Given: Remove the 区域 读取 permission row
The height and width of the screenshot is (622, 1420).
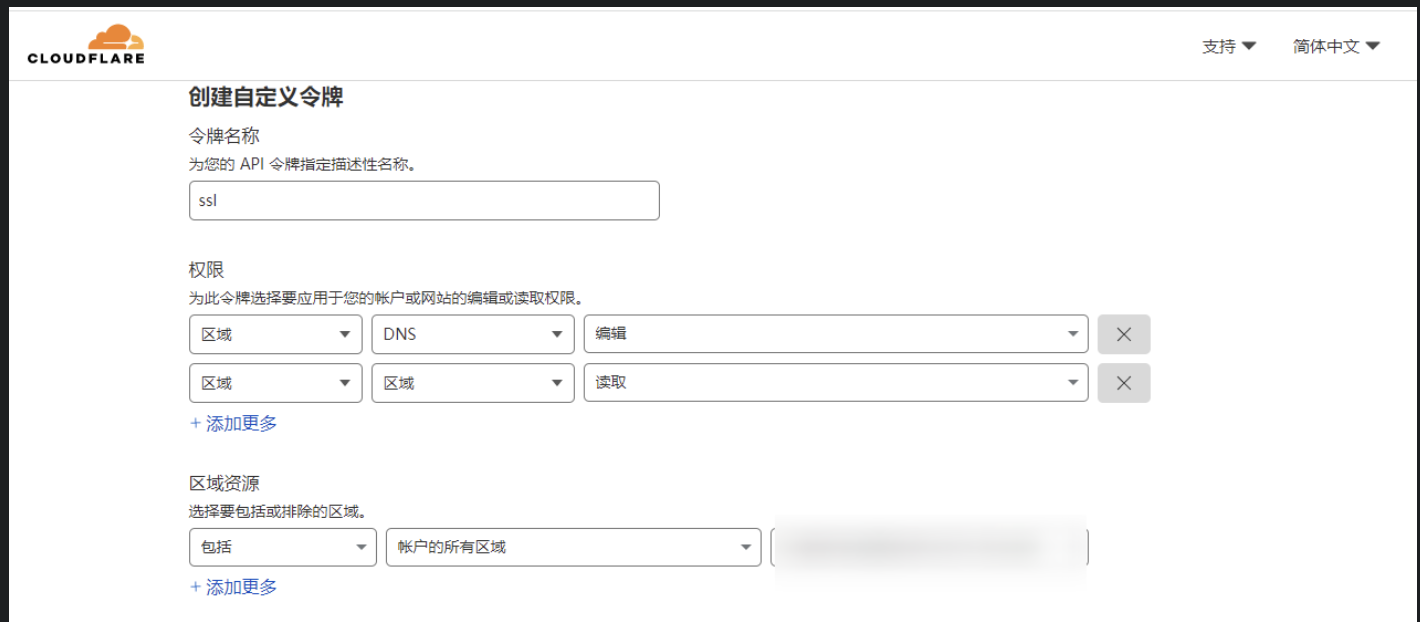Looking at the screenshot, I should [x=1124, y=383].
